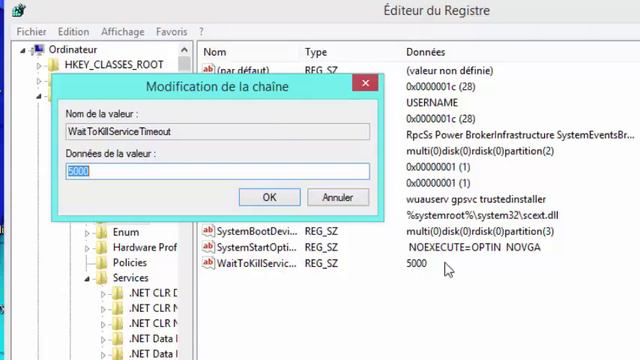
Task: Select the HKEY_CLASSES_ROOT folder icon
Action: [54, 65]
